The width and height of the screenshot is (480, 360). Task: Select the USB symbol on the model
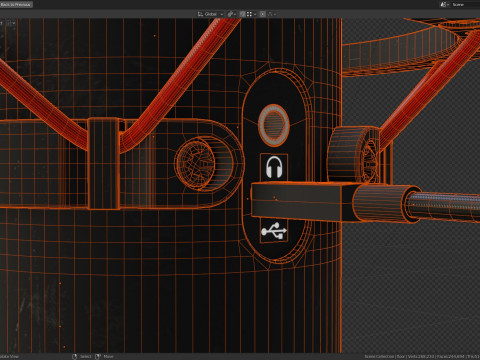click(x=274, y=231)
